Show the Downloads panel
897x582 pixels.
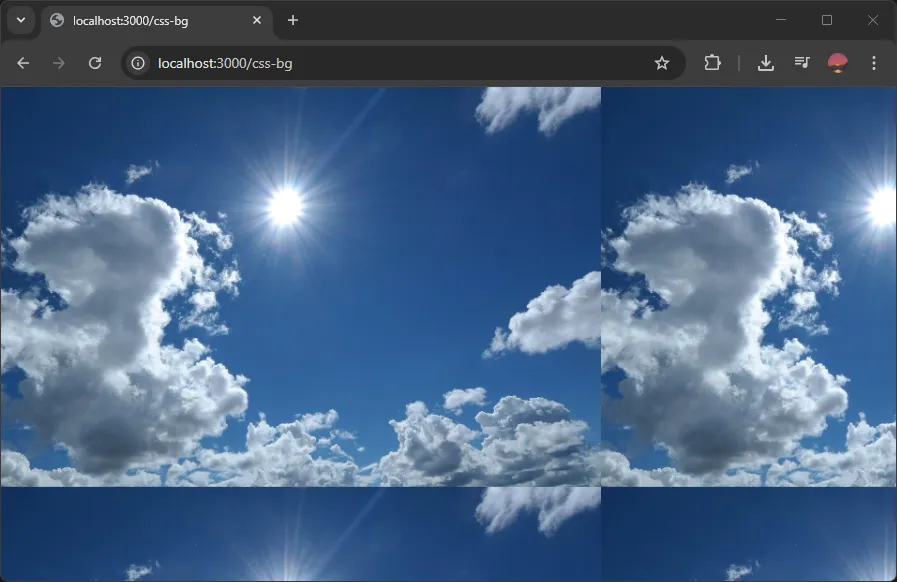pos(766,63)
